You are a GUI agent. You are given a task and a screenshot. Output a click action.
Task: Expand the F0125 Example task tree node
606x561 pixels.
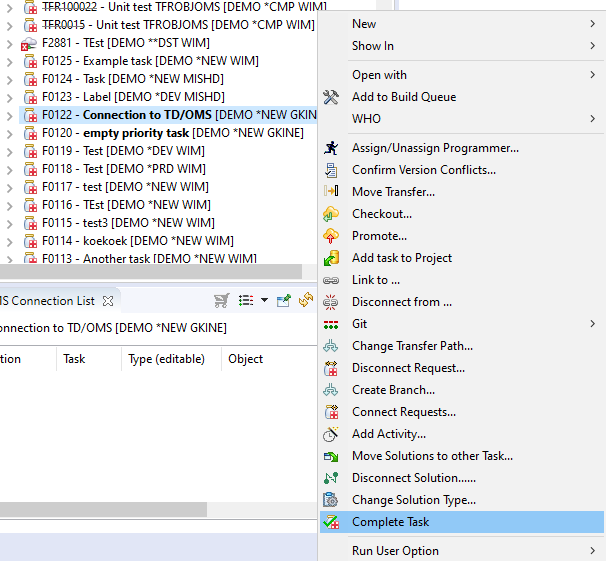click(x=9, y=61)
